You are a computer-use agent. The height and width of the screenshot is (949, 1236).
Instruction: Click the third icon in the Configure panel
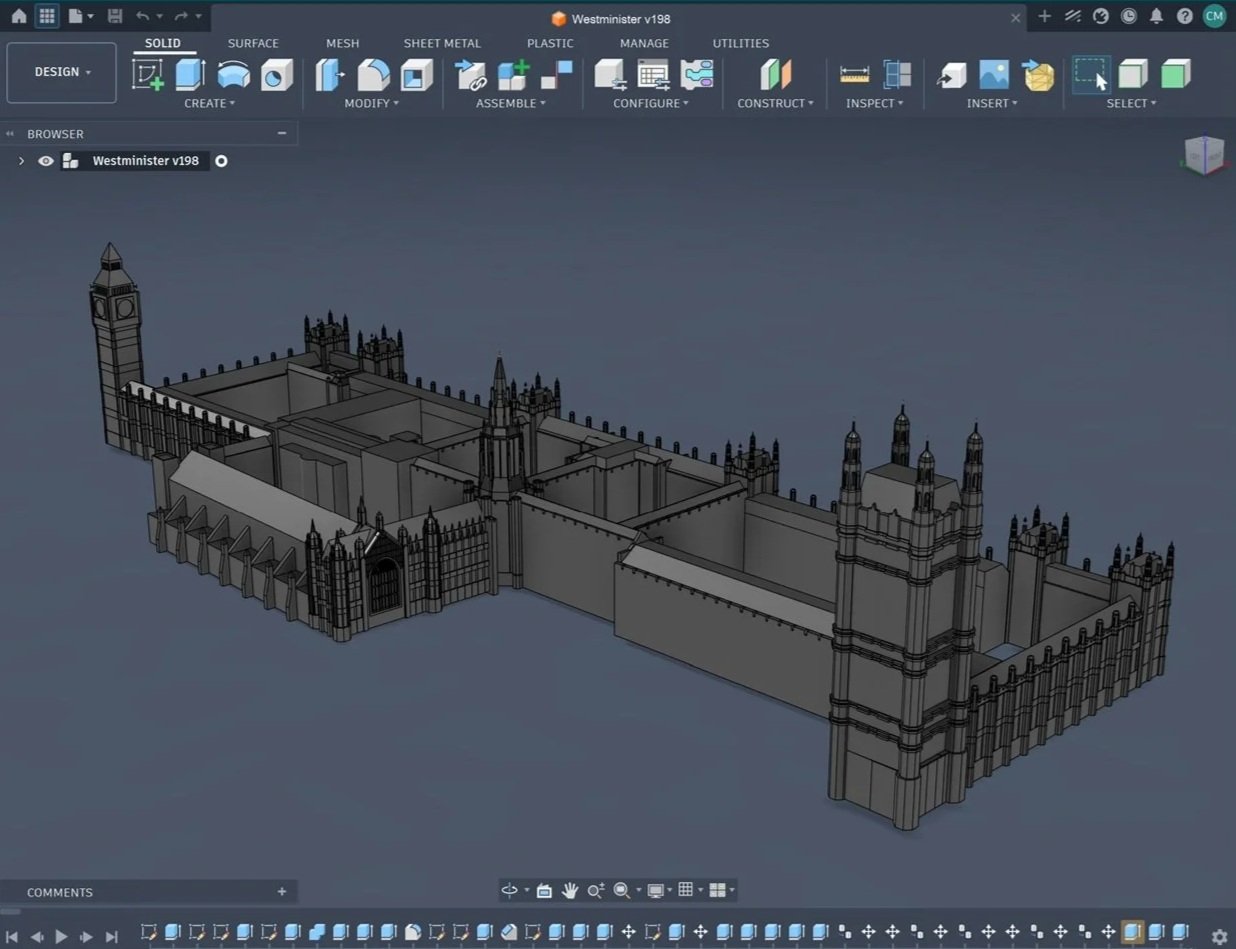697,75
